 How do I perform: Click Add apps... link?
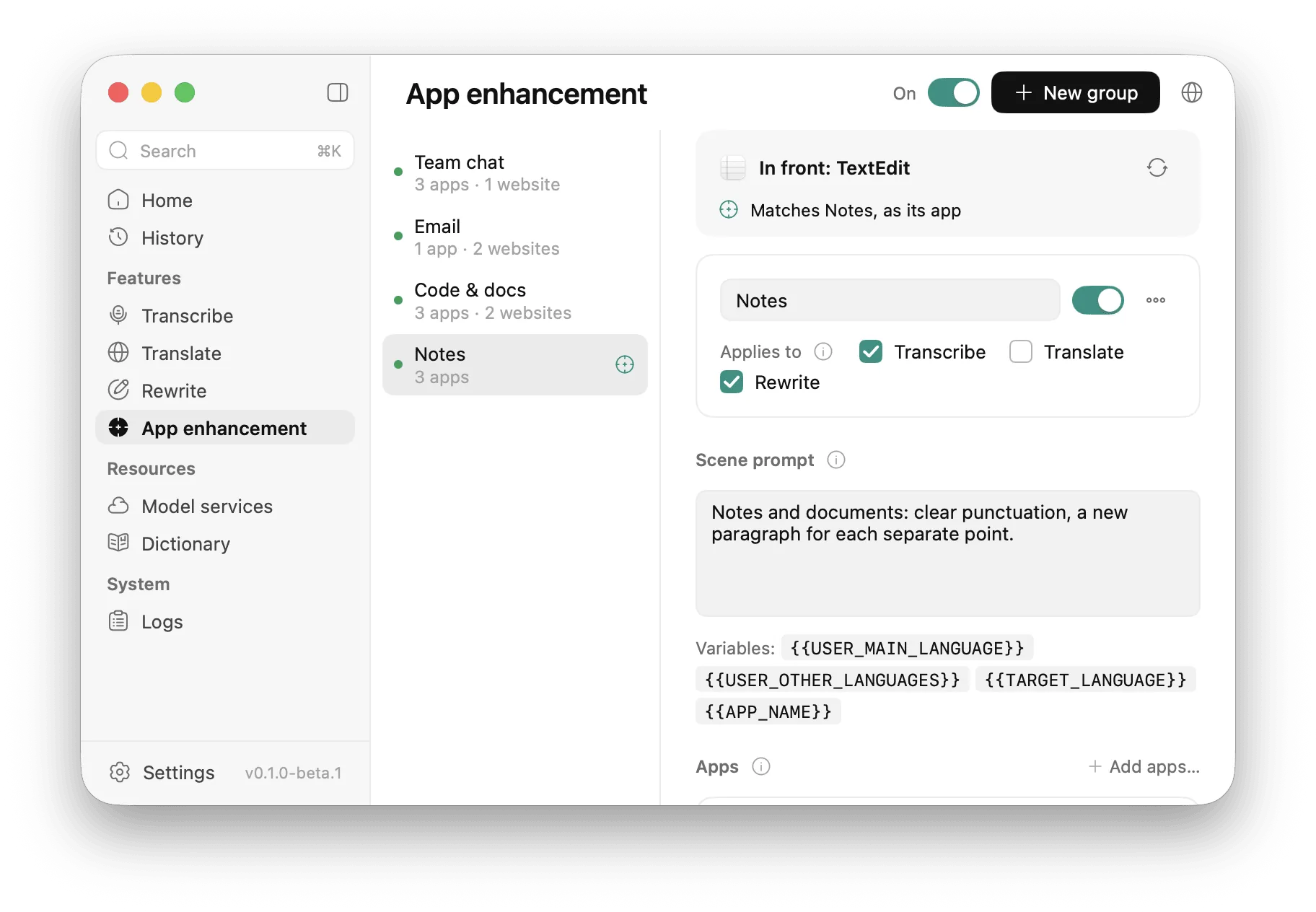point(1144,766)
